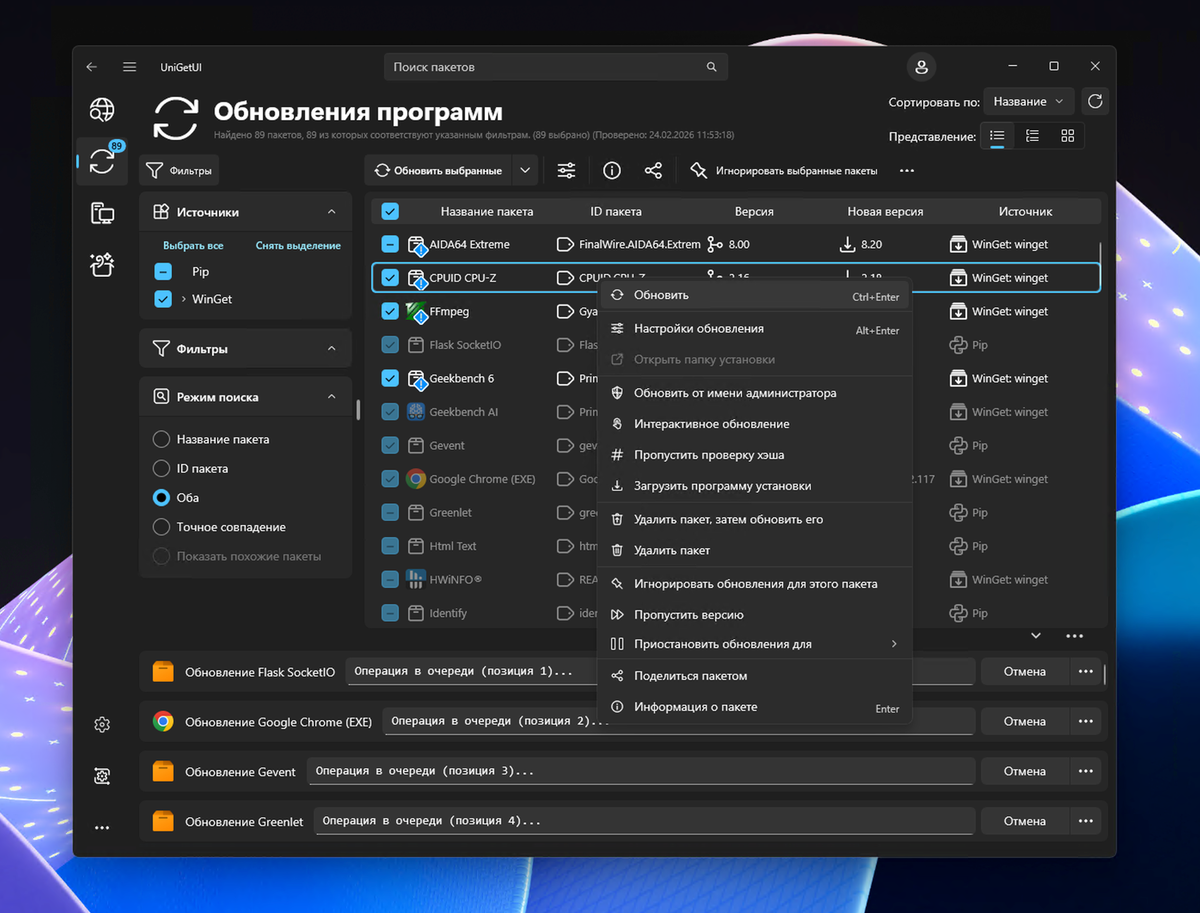Screen dimensions: 1200x913
Task: Open Flask SocketIO operation options ellipsis
Action: (x=1086, y=672)
